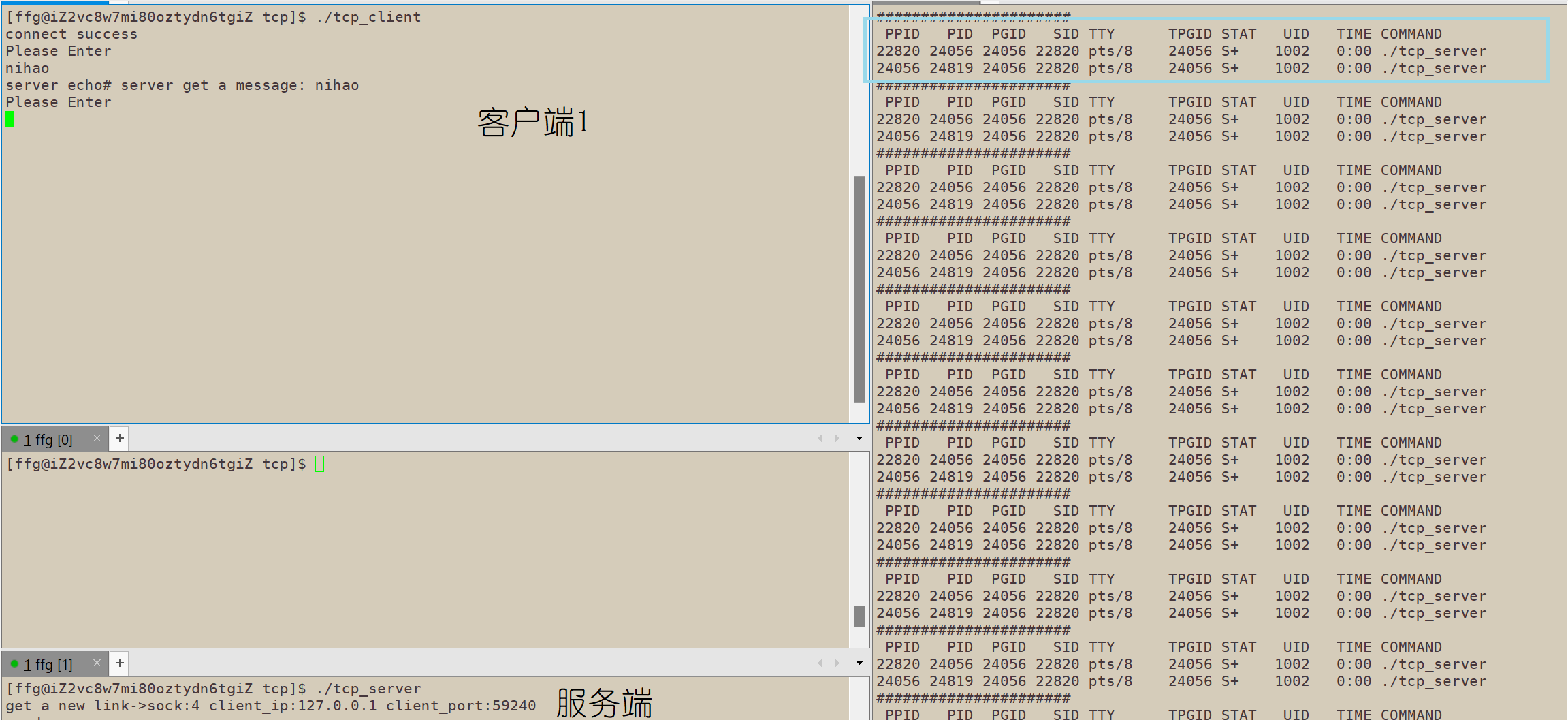Click 'connect success' line in client terminal
Viewport: 1568px width, 720px height.
71,34
